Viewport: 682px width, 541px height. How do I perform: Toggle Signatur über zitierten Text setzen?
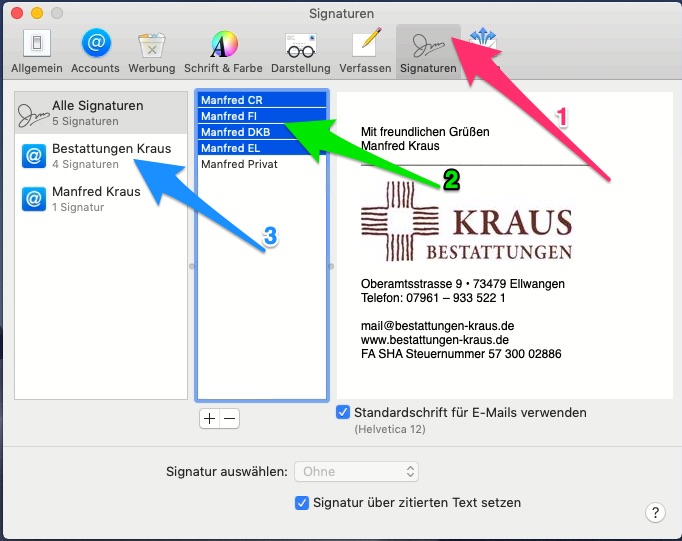(x=302, y=503)
